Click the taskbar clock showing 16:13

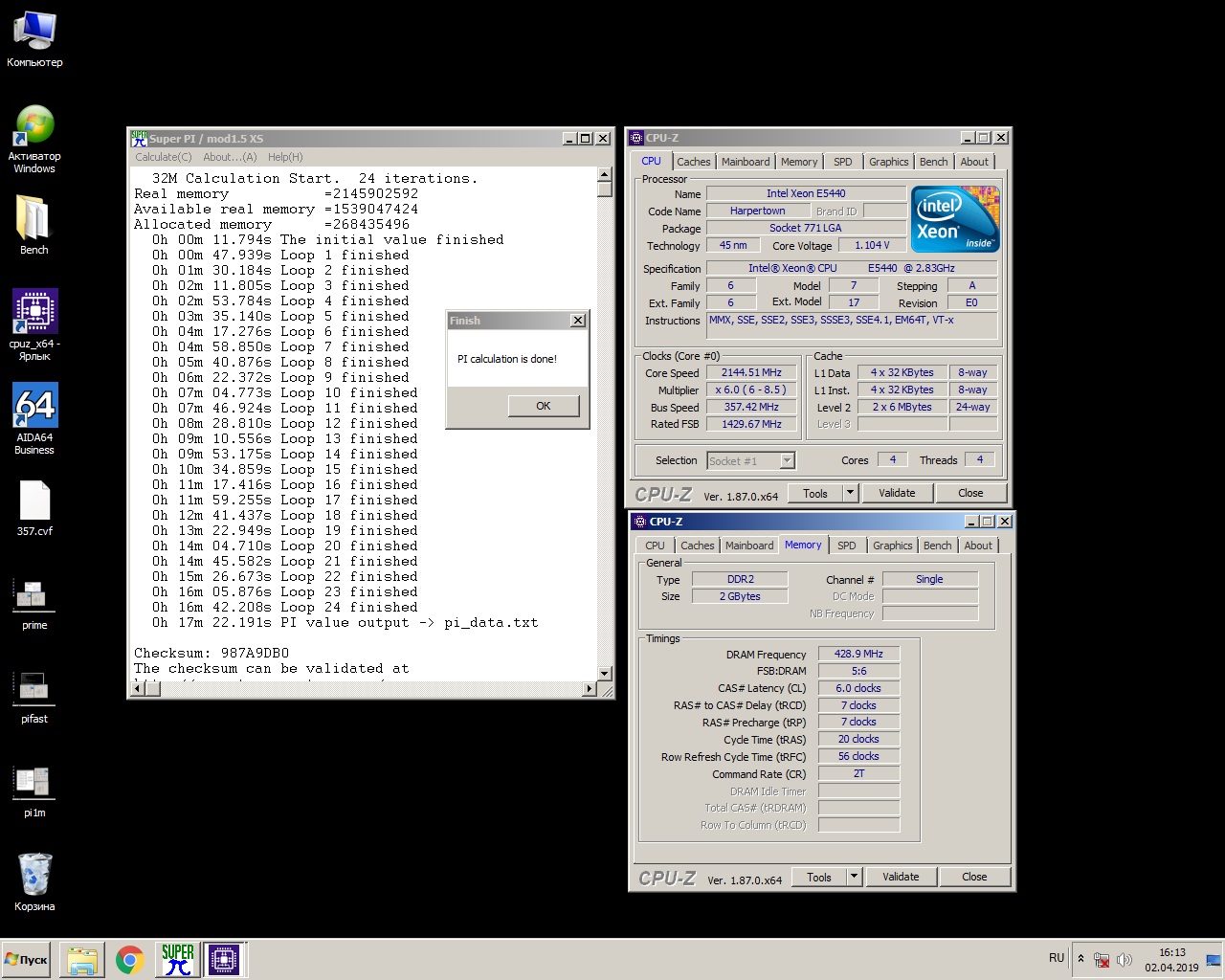pos(1171,959)
